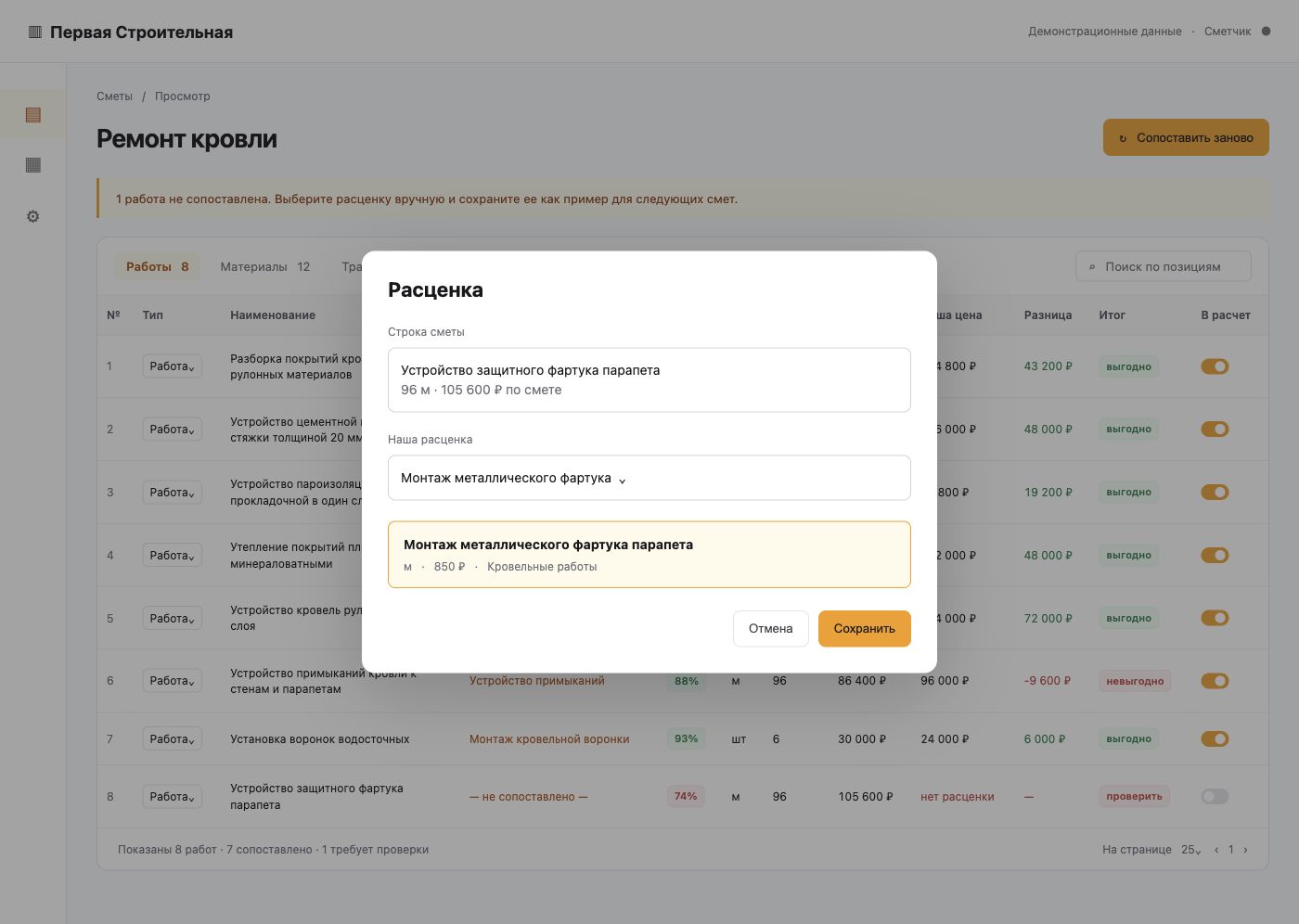This screenshot has width=1299, height=924.
Task: Go to the next page arrow
Action: (x=1245, y=850)
